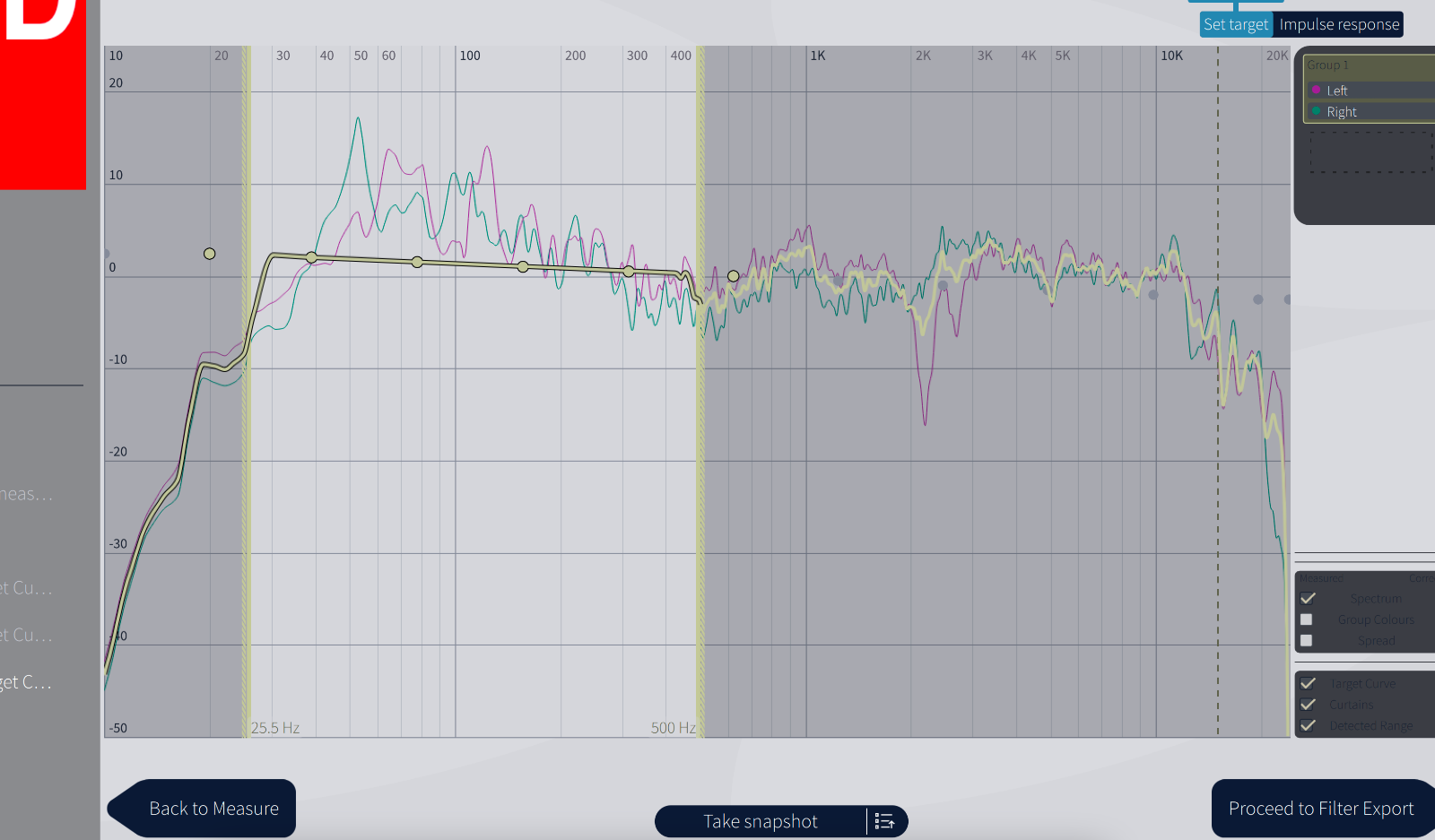Switch to the Impulse response tab
The width and height of the screenshot is (1435, 840).
(1338, 25)
